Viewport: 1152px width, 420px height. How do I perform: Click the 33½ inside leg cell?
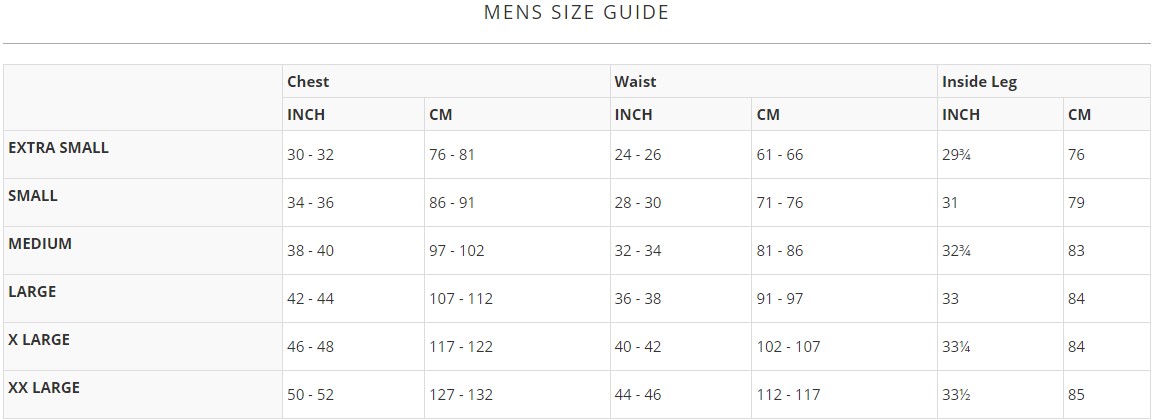tap(956, 395)
